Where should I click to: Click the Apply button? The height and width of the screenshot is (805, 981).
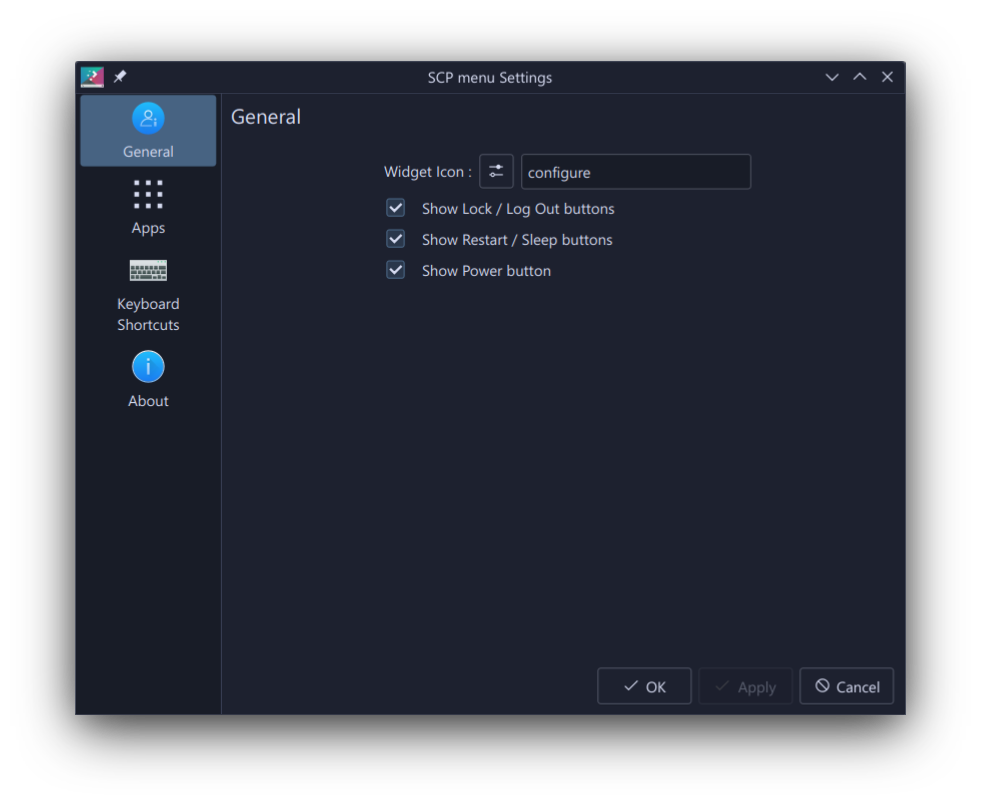pos(746,686)
